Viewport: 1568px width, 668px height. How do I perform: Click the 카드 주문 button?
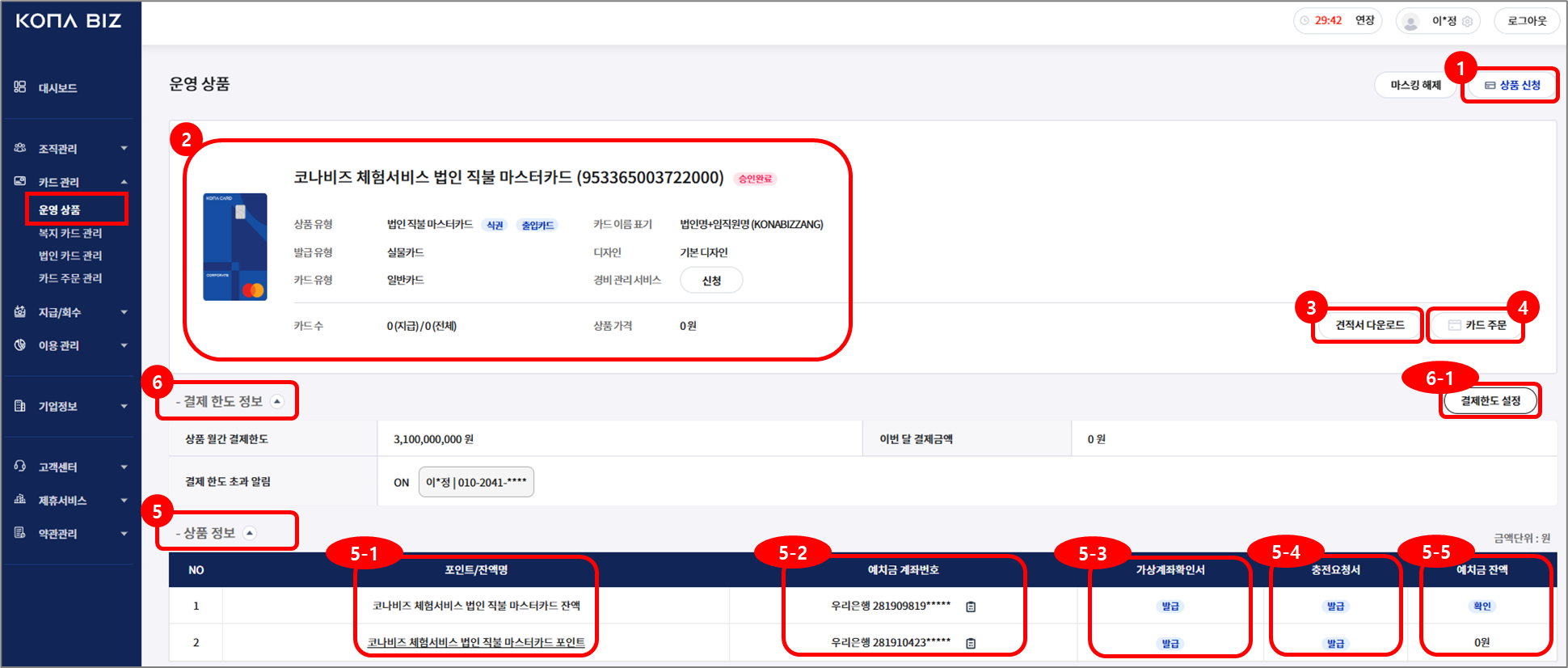pos(1477,325)
